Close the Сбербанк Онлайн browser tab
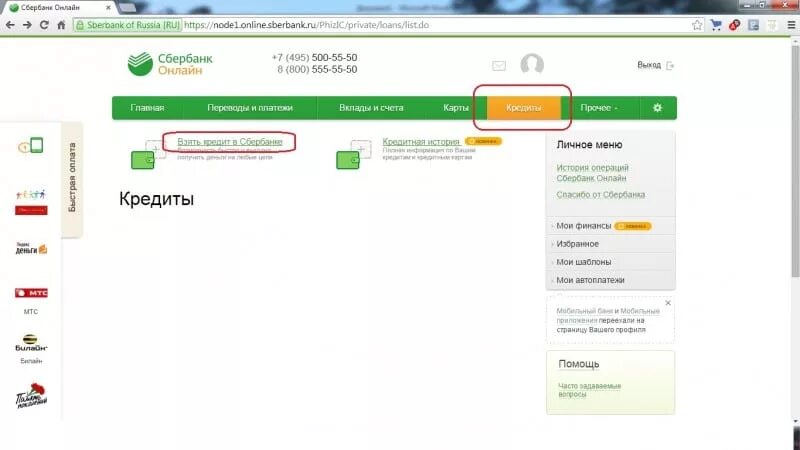The width and height of the screenshot is (800, 450). click(x=108, y=8)
